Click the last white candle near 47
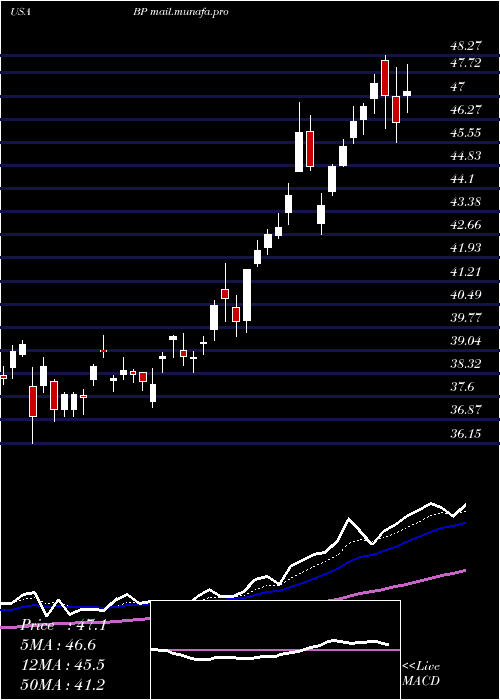500x700 pixels. 407,93
